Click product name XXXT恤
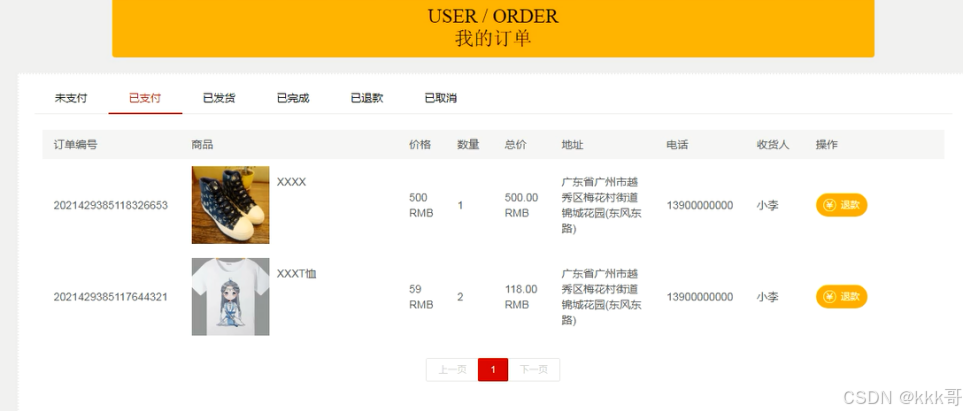This screenshot has width=966, height=415. [296, 274]
